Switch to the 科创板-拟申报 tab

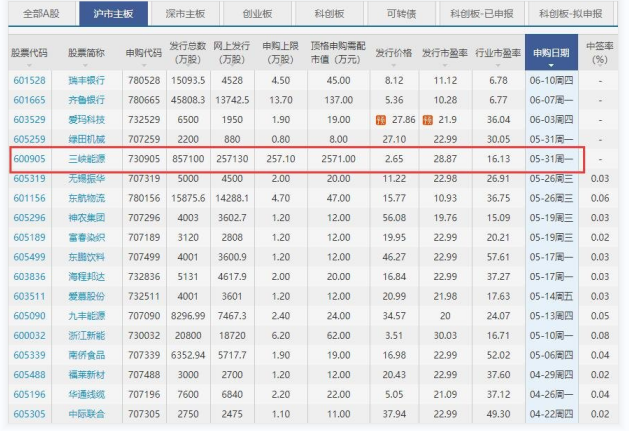[570, 14]
